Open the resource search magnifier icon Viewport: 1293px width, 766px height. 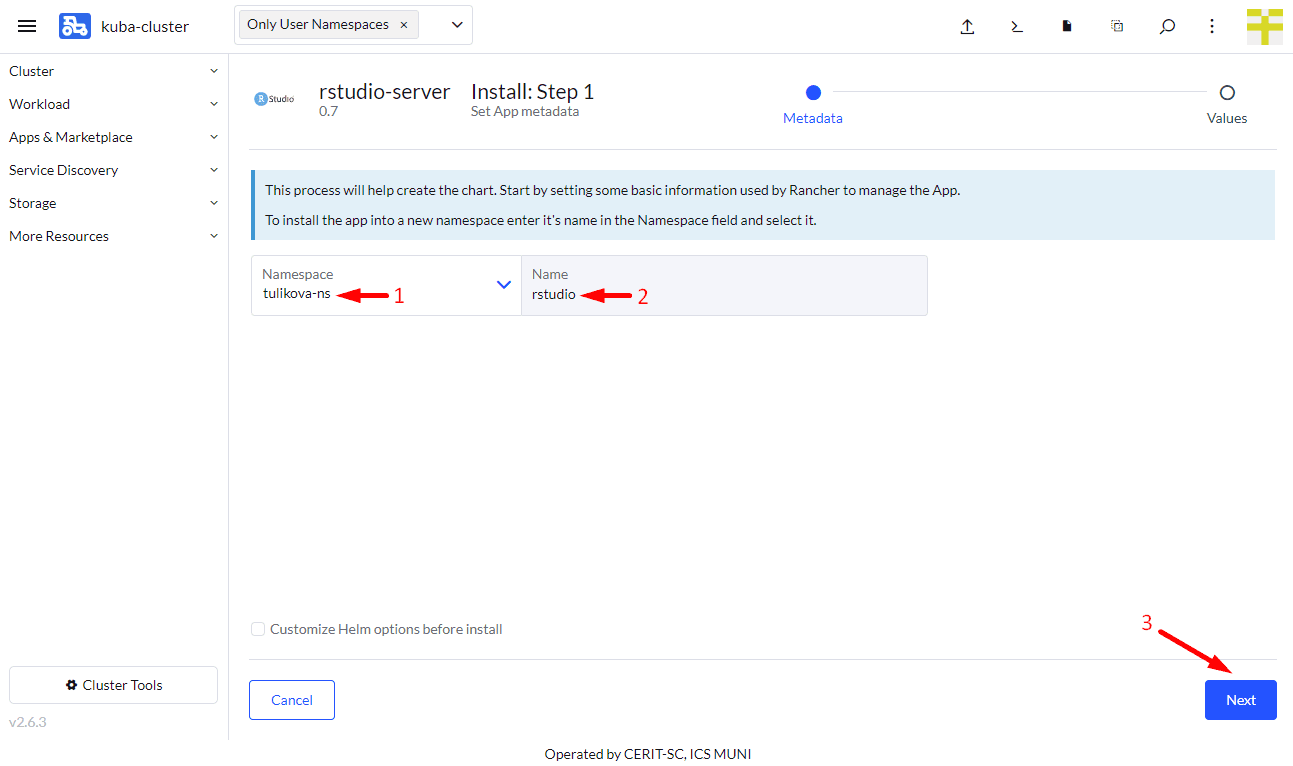click(x=1167, y=27)
